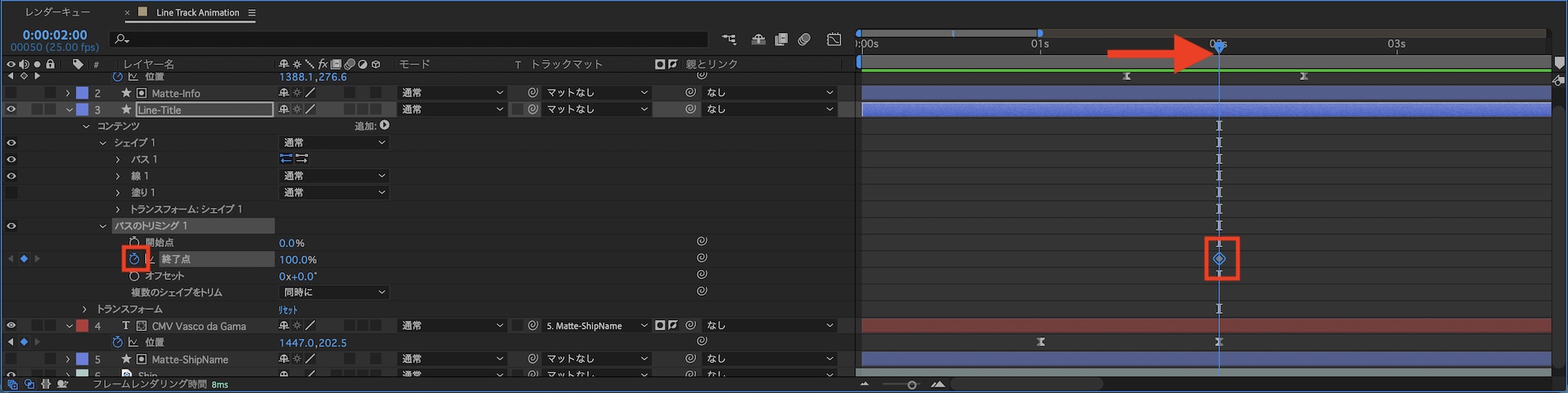
Task: Enable the frame blending icon
Action: tap(781, 39)
